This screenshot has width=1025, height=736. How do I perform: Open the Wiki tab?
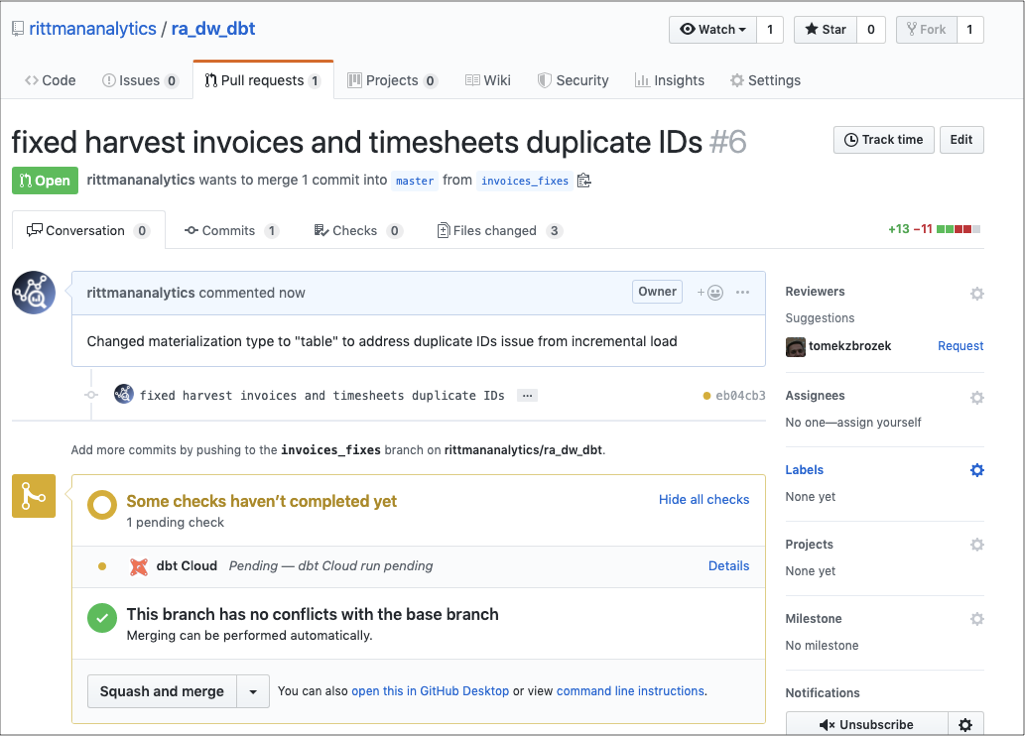pyautogui.click(x=488, y=80)
